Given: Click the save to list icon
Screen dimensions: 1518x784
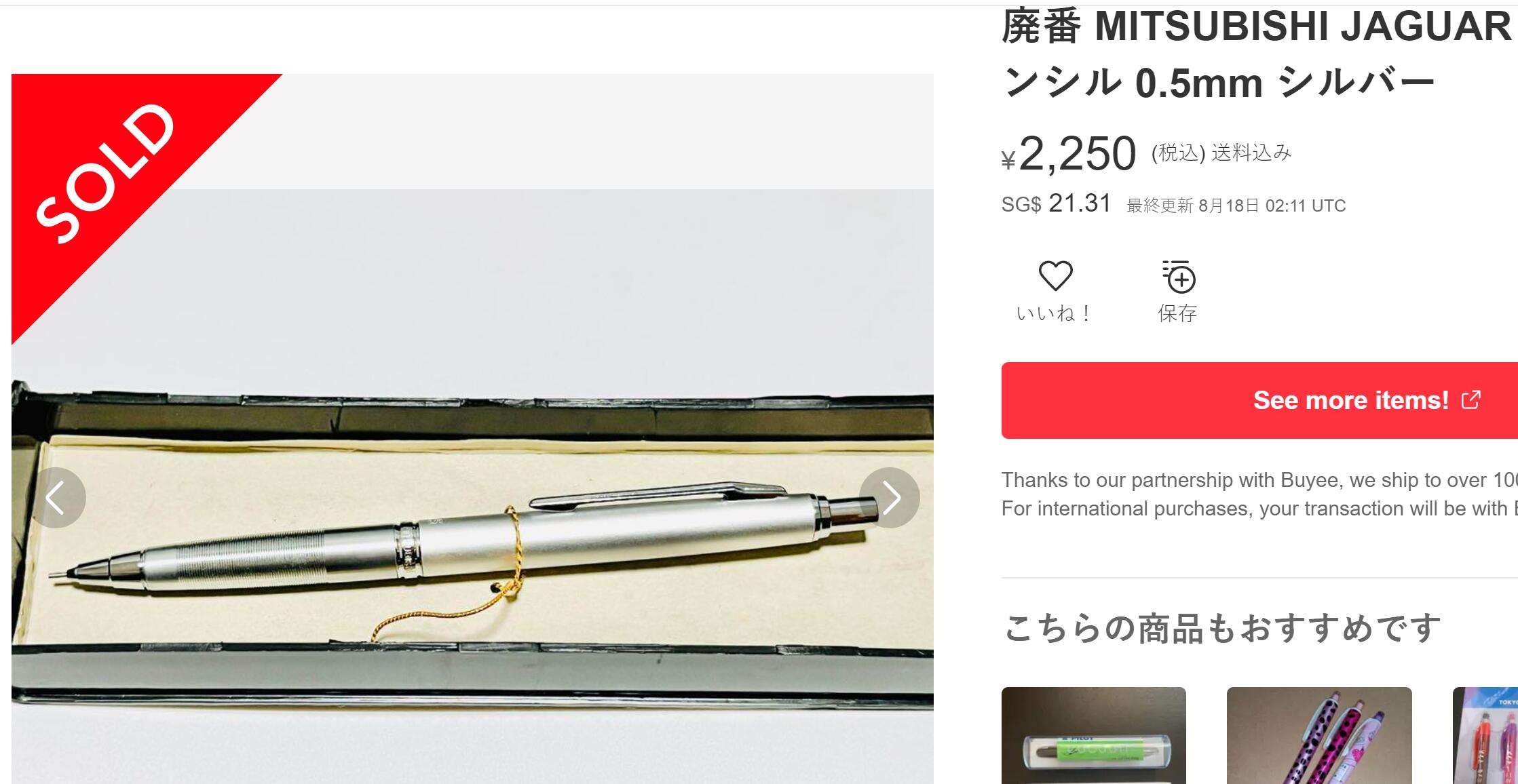Looking at the screenshot, I should (1179, 276).
